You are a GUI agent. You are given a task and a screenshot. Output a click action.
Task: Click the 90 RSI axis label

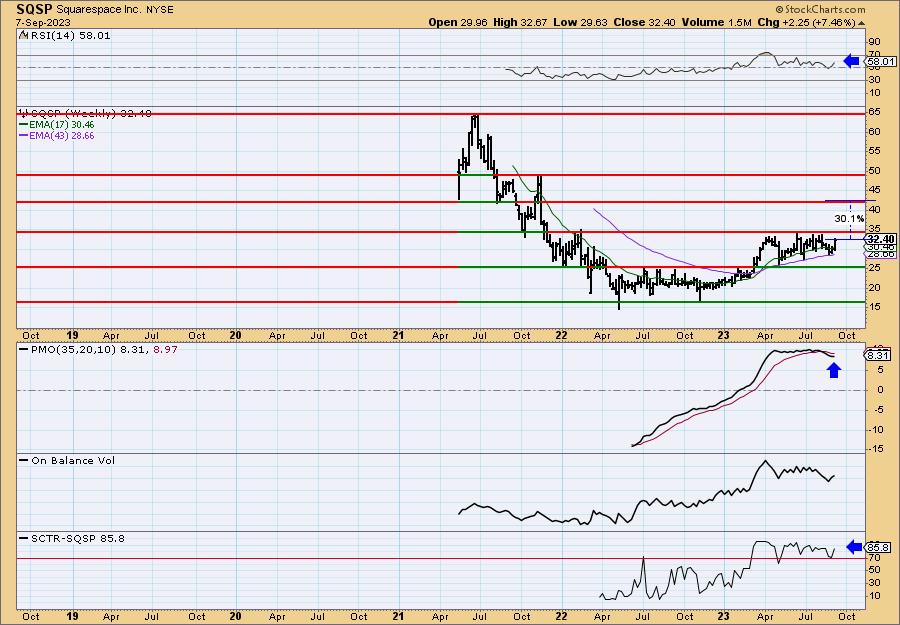pos(875,42)
